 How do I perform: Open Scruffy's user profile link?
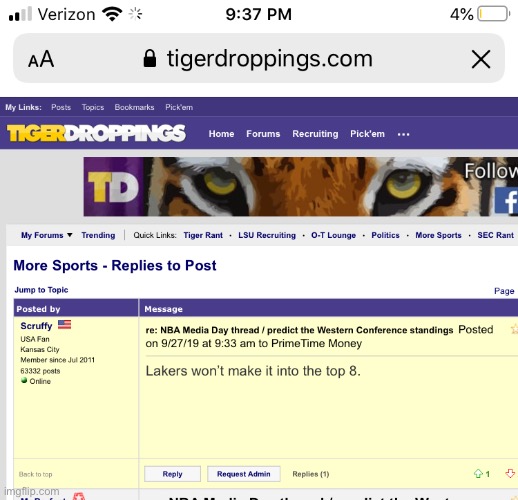[36, 326]
